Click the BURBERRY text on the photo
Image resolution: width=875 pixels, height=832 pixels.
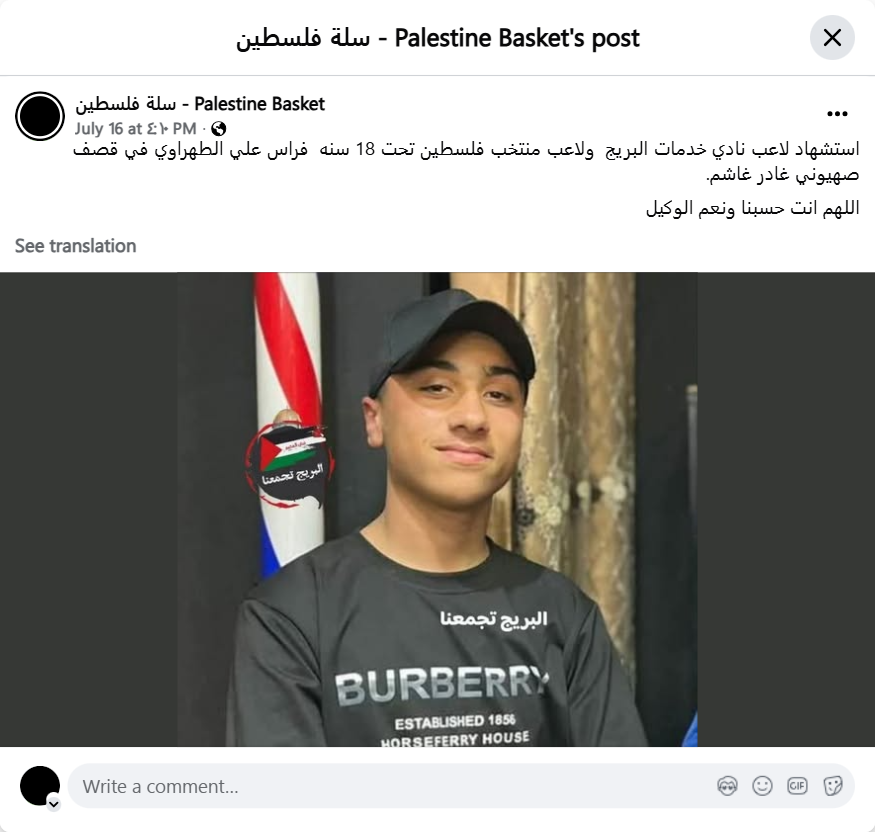pyautogui.click(x=443, y=685)
